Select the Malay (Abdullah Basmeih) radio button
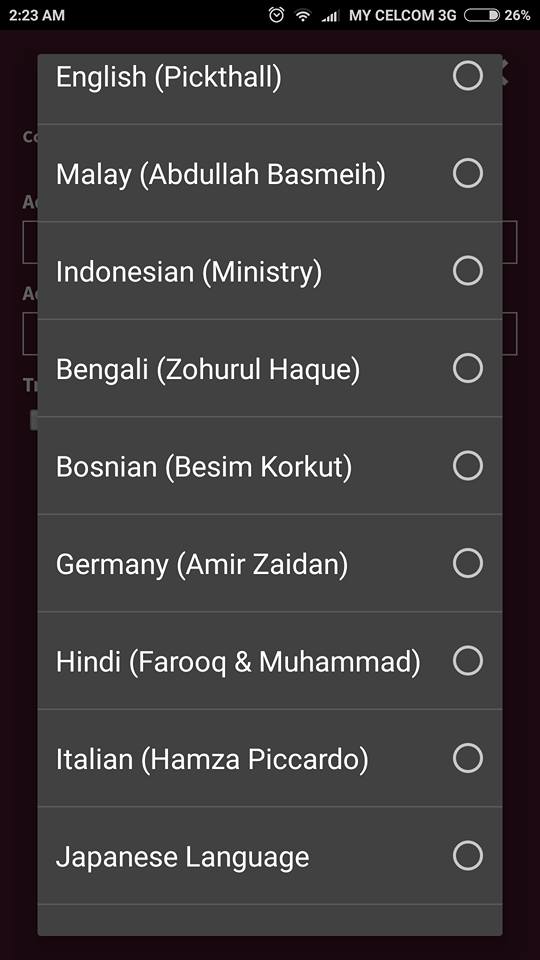Viewport: 540px width, 960px height. click(x=468, y=173)
